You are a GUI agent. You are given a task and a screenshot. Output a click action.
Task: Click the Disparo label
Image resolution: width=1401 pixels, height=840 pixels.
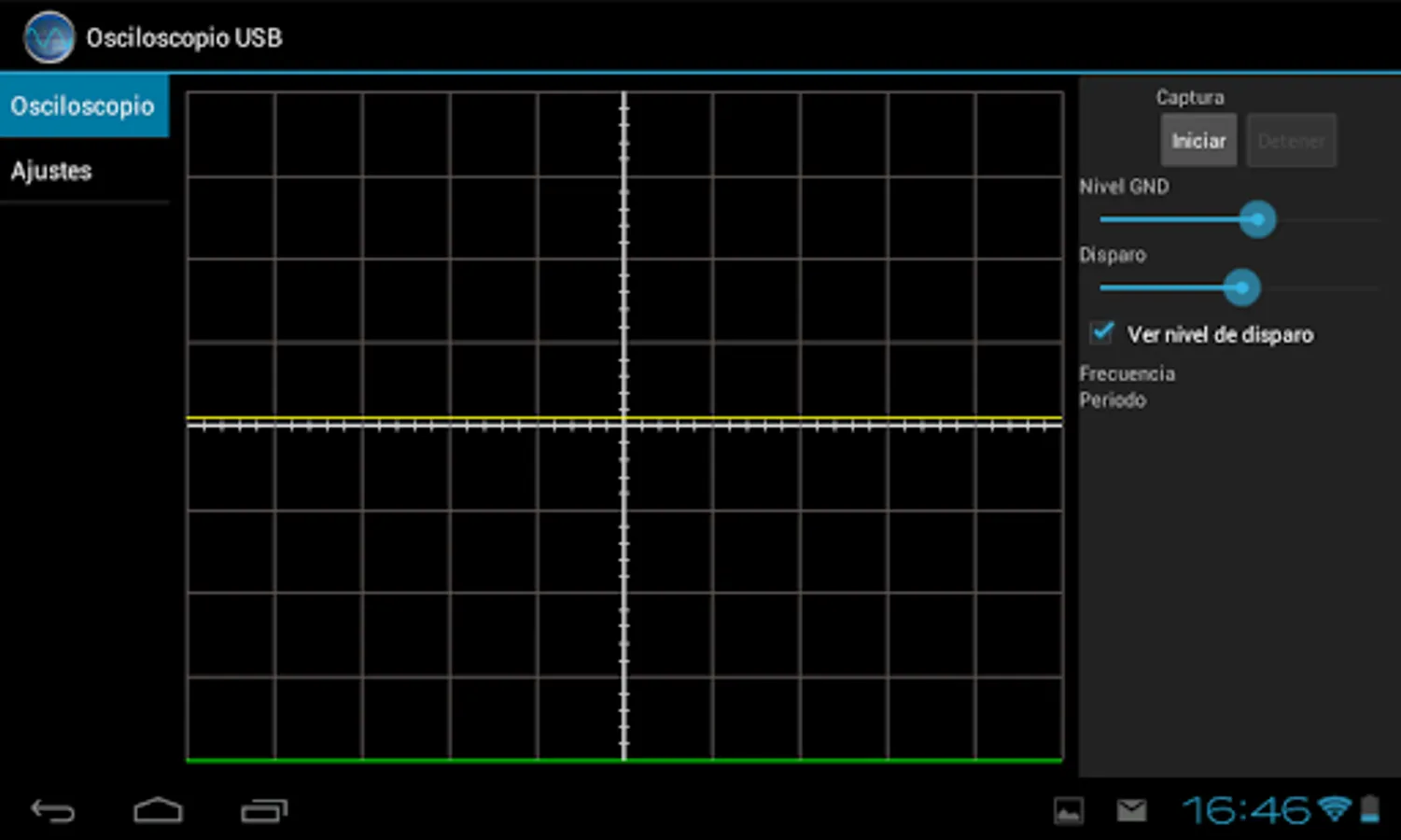(x=1113, y=255)
